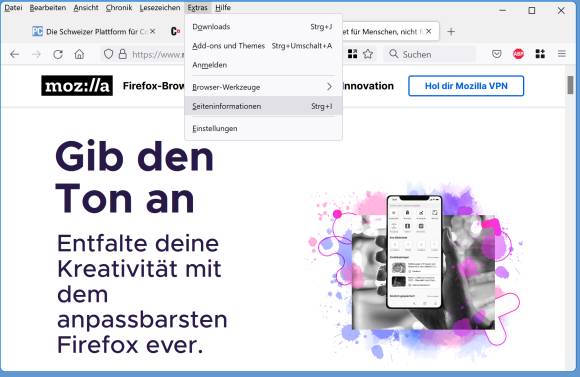Click Anmelden in the menu
580x377 pixels.
click(263, 65)
